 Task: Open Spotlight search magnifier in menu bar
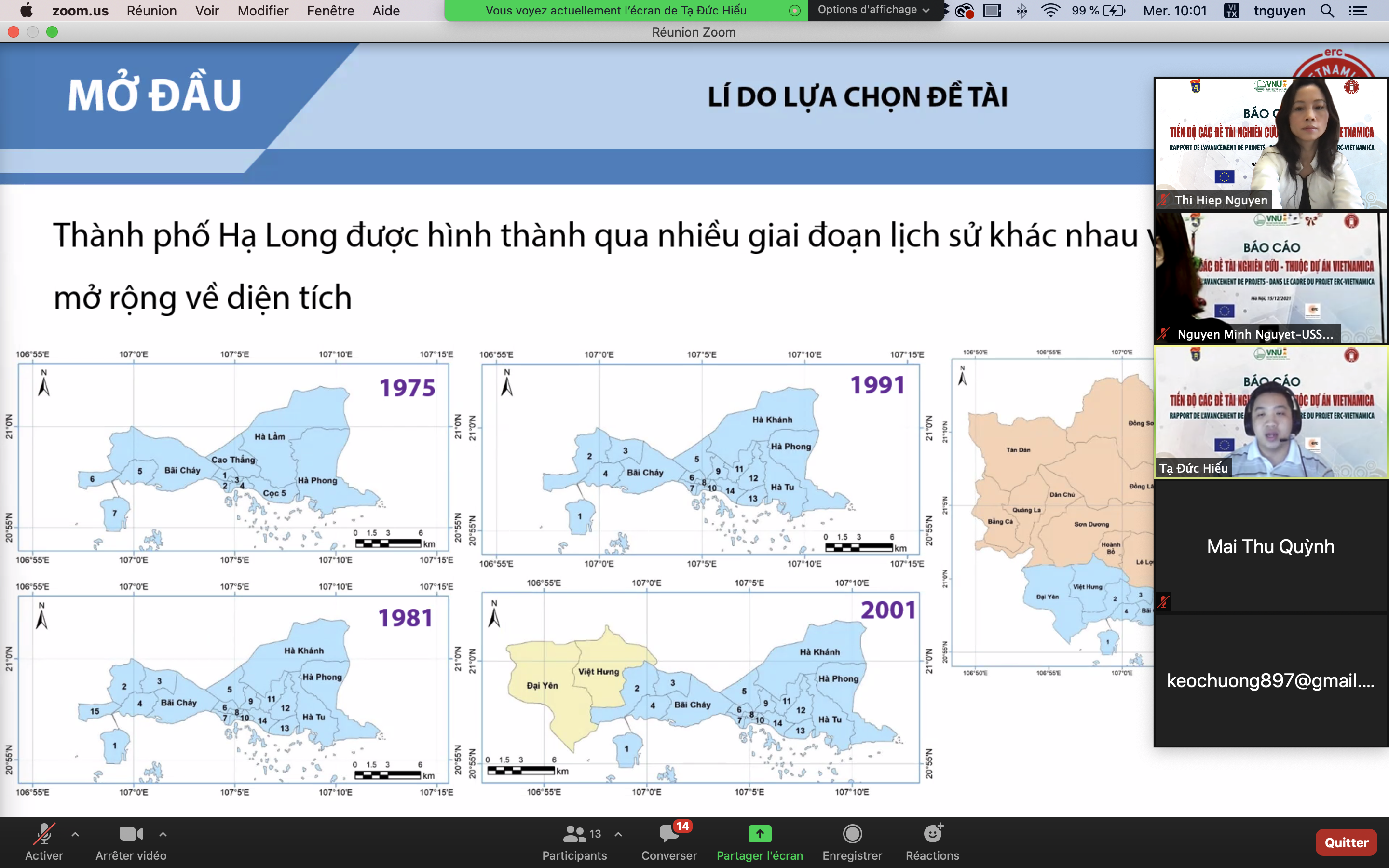pos(1326,10)
